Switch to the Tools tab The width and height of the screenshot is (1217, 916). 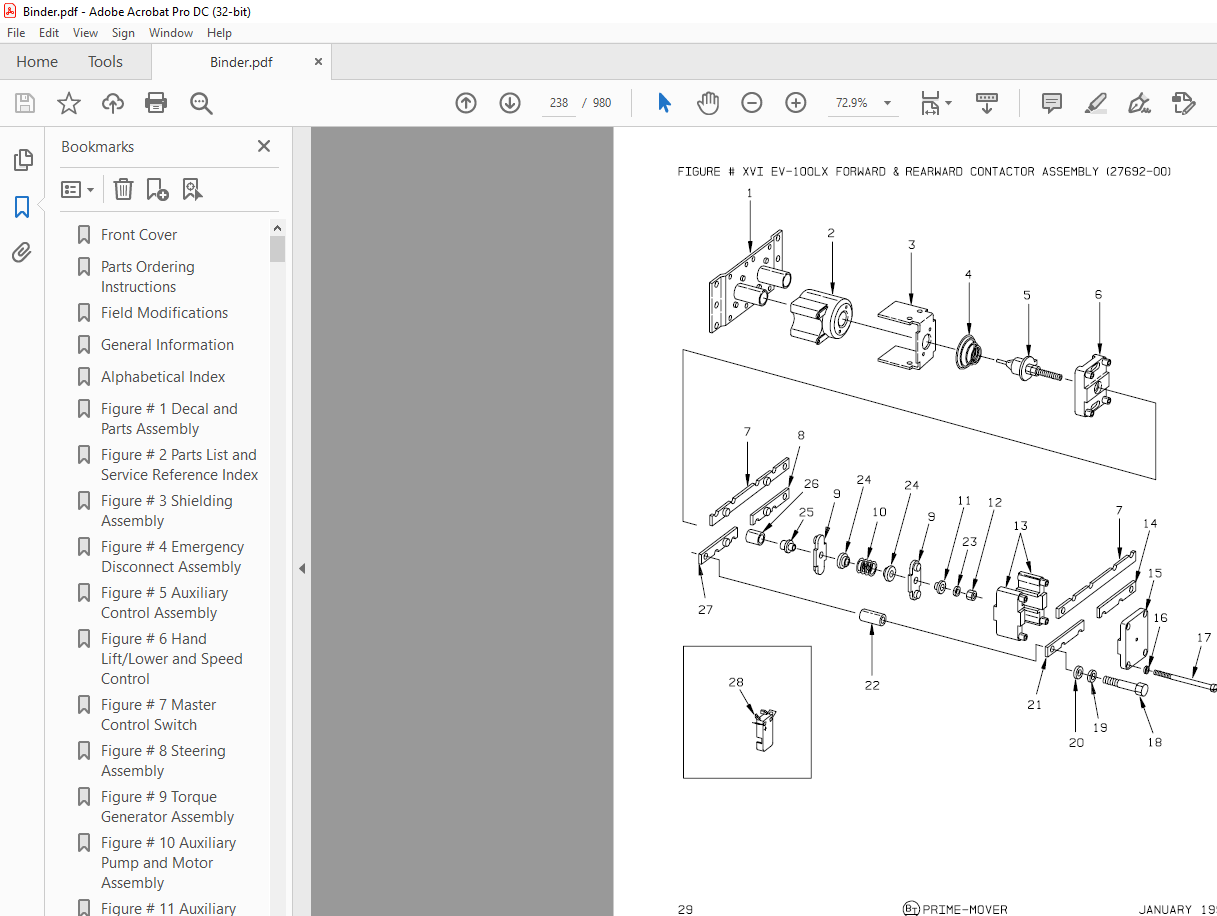pyautogui.click(x=105, y=62)
